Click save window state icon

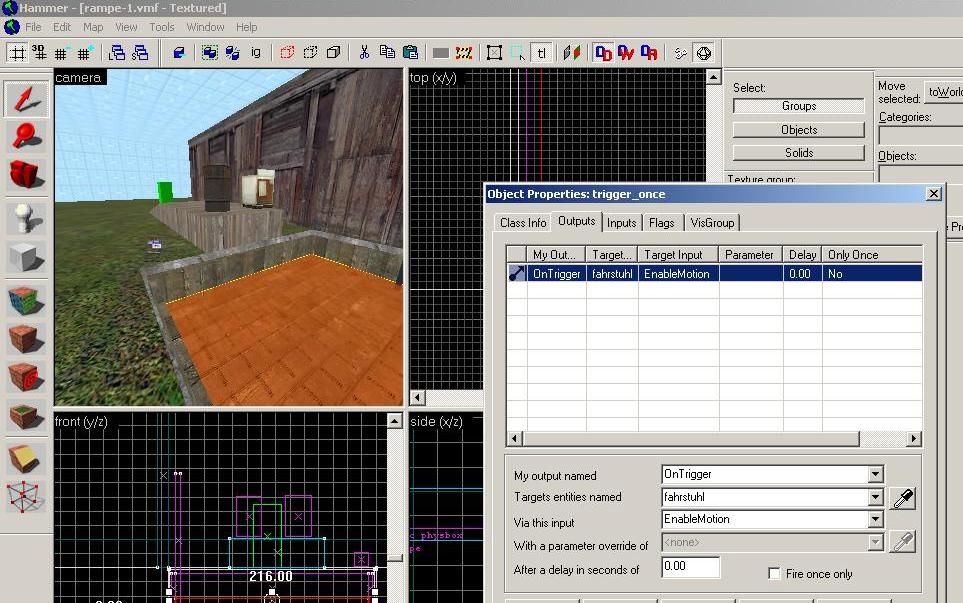click(x=140, y=53)
